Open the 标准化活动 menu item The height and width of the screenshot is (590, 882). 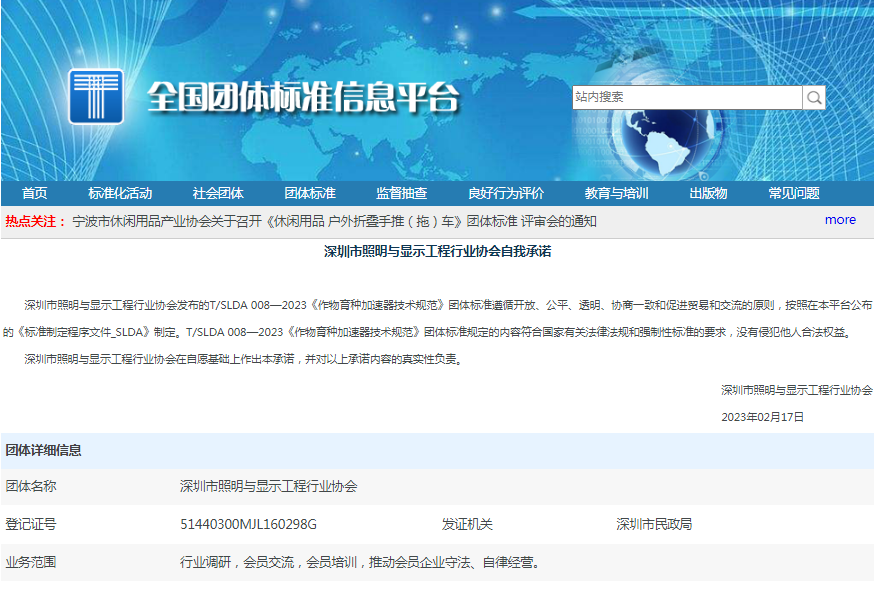(x=120, y=193)
